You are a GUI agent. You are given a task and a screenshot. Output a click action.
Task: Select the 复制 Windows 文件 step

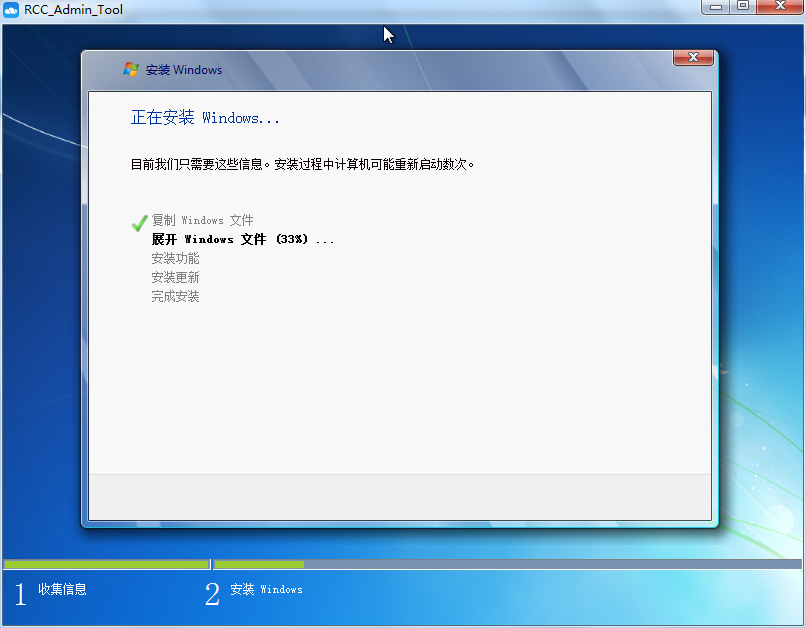click(202, 220)
